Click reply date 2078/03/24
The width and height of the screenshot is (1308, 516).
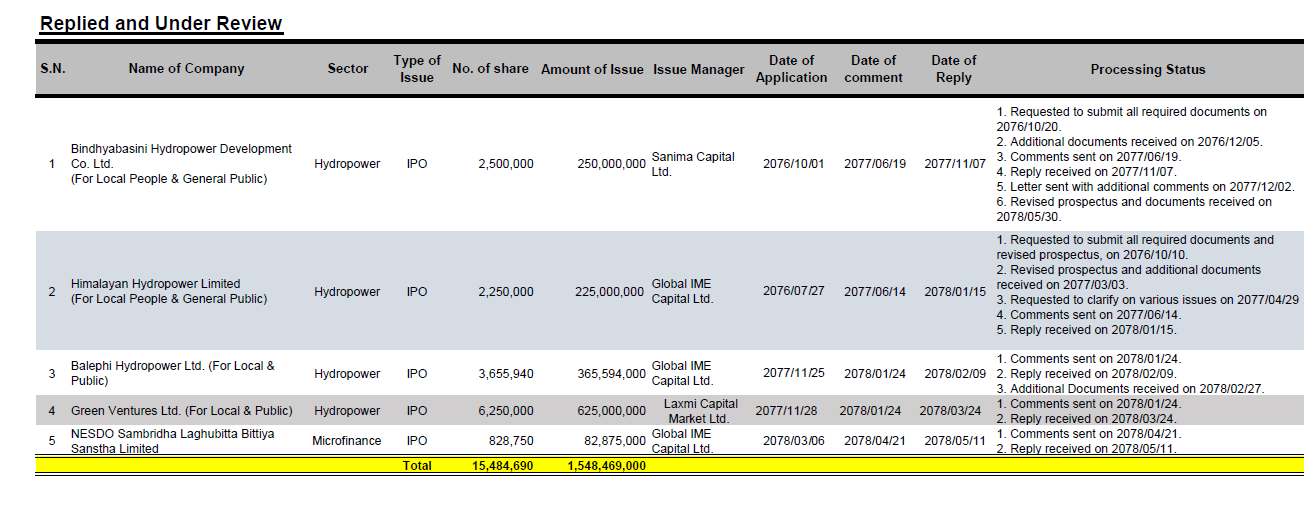pyautogui.click(x=951, y=411)
